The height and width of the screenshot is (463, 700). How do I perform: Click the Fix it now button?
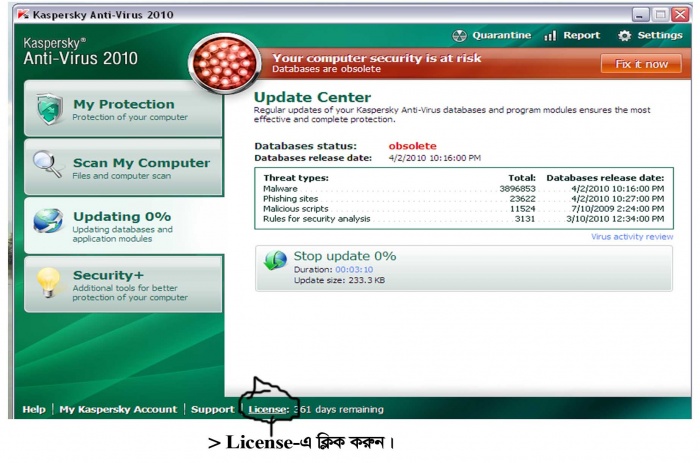point(641,64)
